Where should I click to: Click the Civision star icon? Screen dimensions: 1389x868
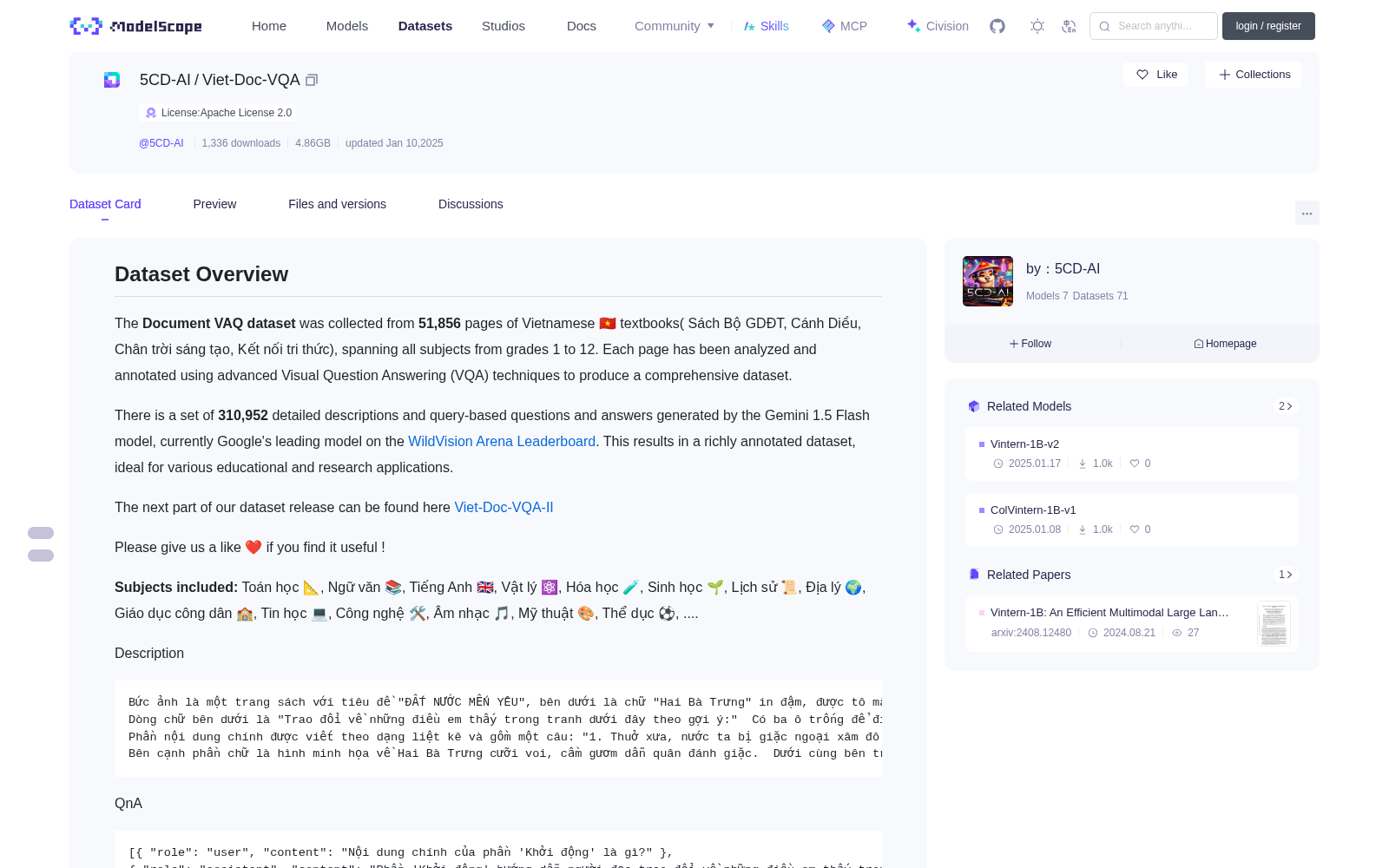point(913,26)
